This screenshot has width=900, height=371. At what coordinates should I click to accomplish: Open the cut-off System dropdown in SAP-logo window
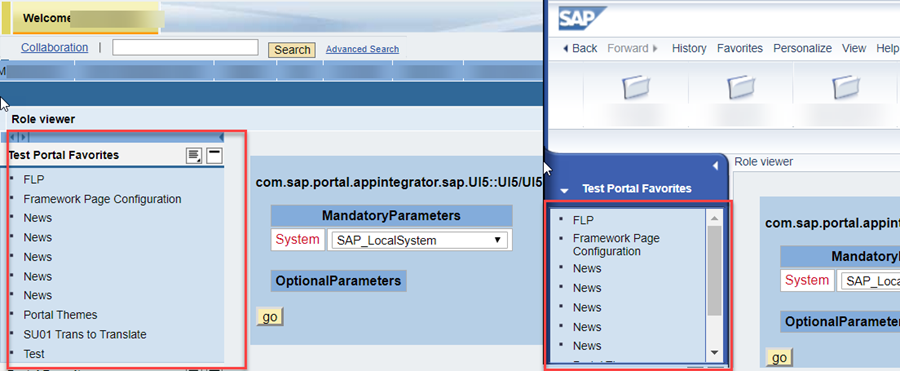tap(870, 281)
